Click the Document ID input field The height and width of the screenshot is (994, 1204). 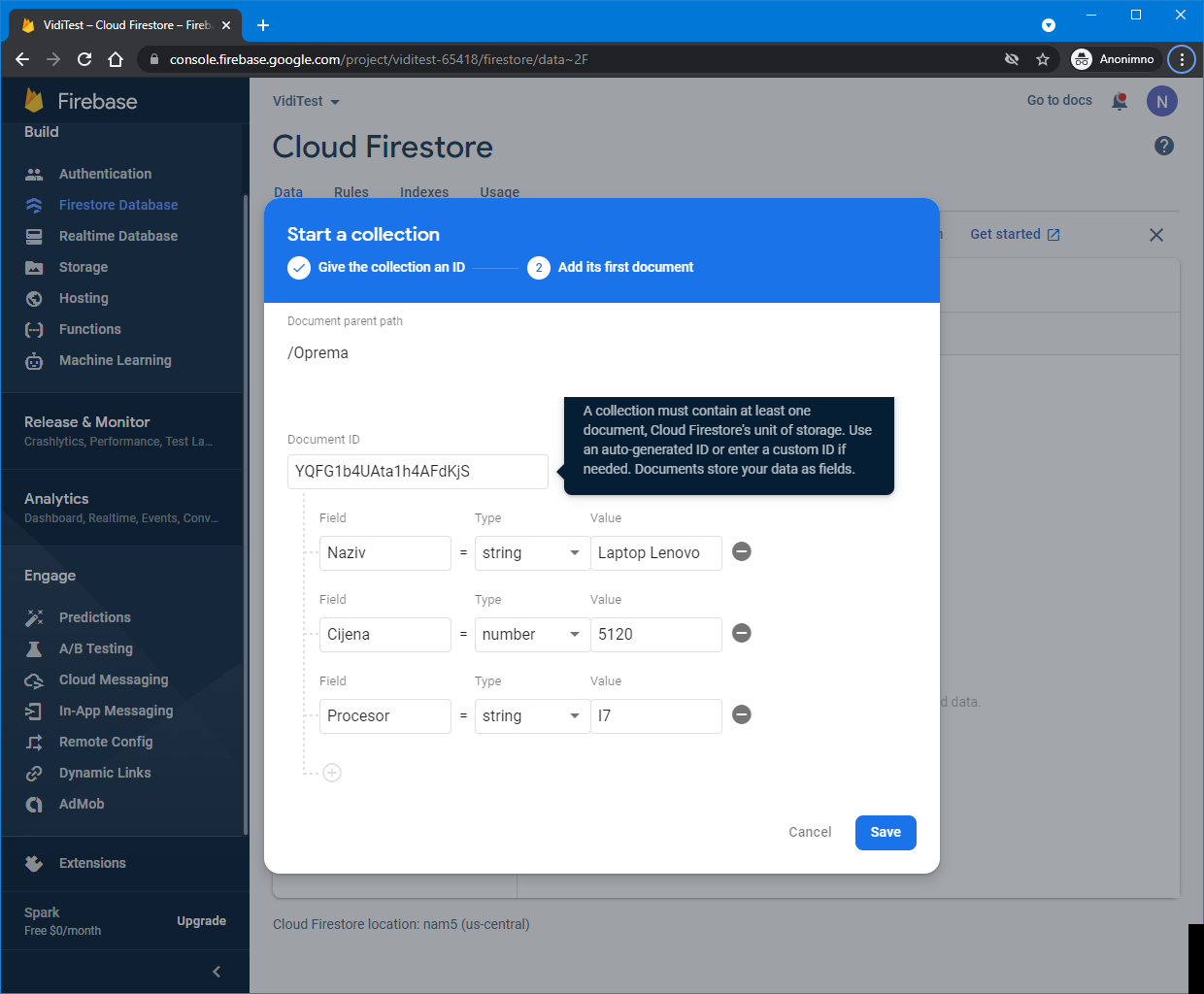pyautogui.click(x=418, y=472)
